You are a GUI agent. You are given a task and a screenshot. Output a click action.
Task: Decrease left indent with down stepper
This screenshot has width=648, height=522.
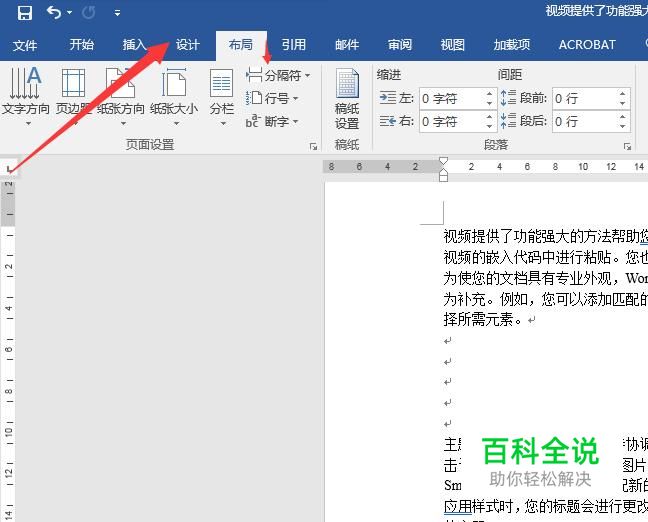489,103
